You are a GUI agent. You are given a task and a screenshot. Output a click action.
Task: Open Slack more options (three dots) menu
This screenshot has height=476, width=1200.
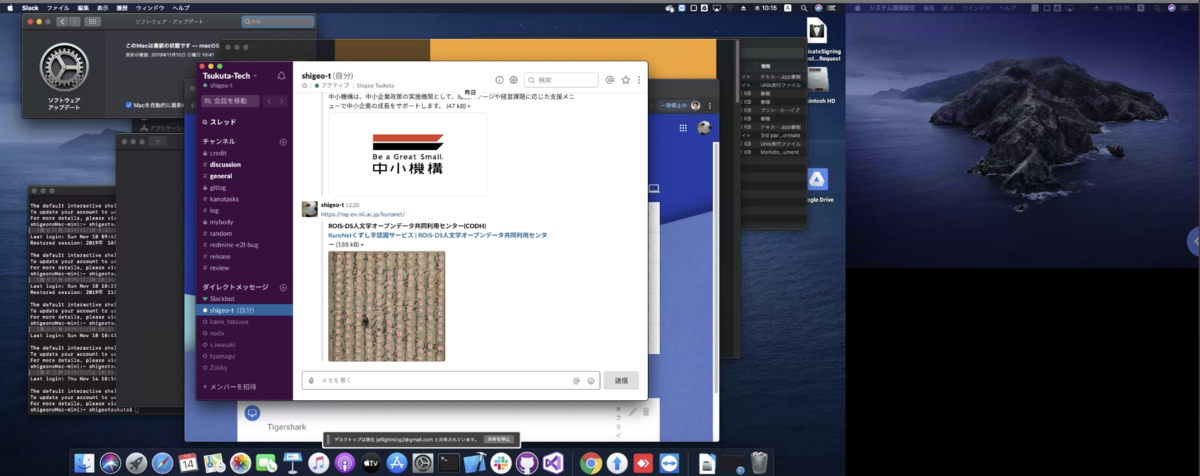[639, 80]
